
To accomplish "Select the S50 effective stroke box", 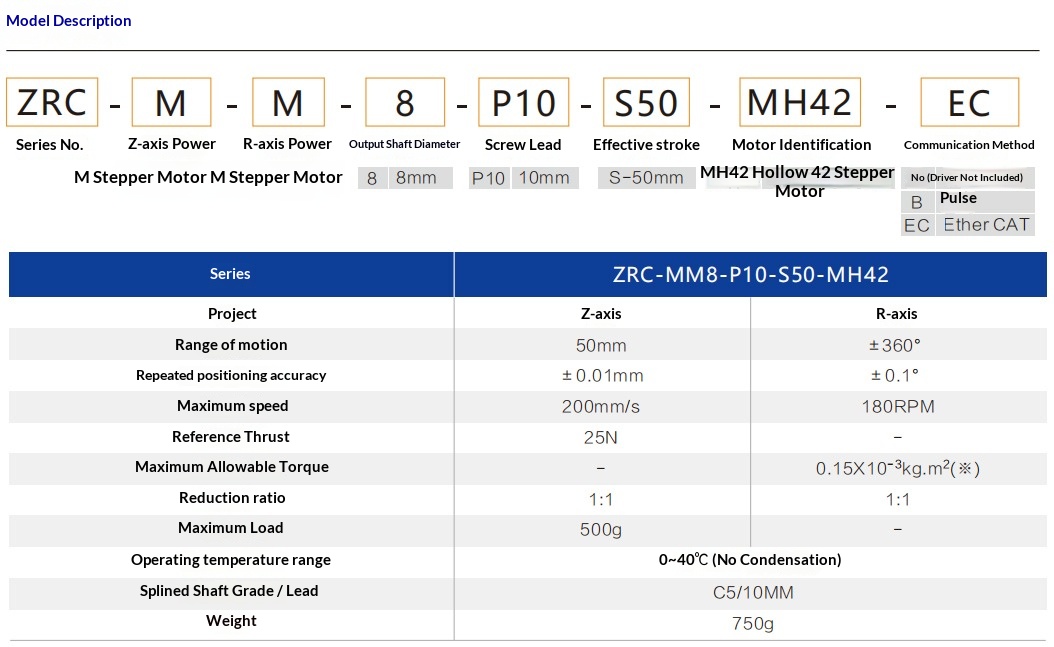I will [x=647, y=102].
